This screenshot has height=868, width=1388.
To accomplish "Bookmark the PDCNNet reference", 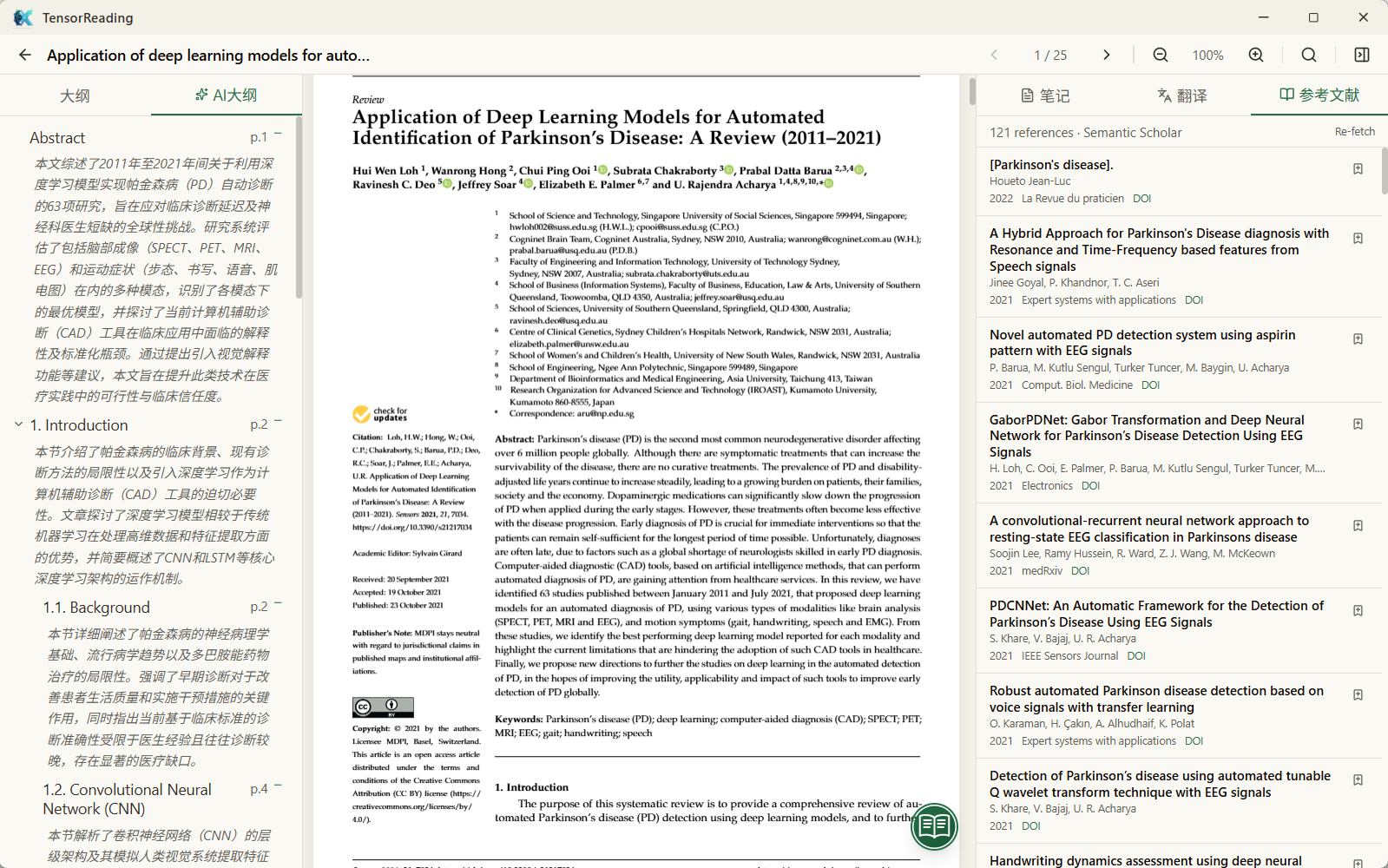I will 1358,610.
